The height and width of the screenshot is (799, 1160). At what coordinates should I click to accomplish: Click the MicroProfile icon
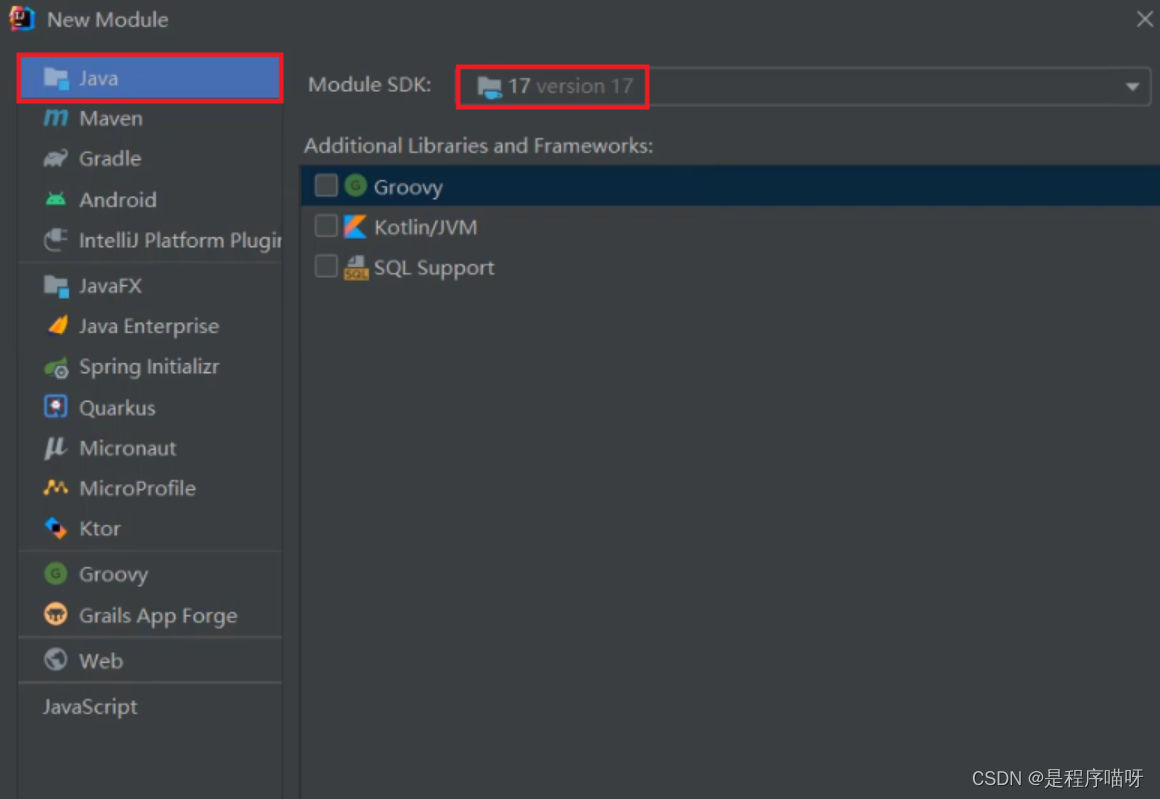tap(56, 488)
